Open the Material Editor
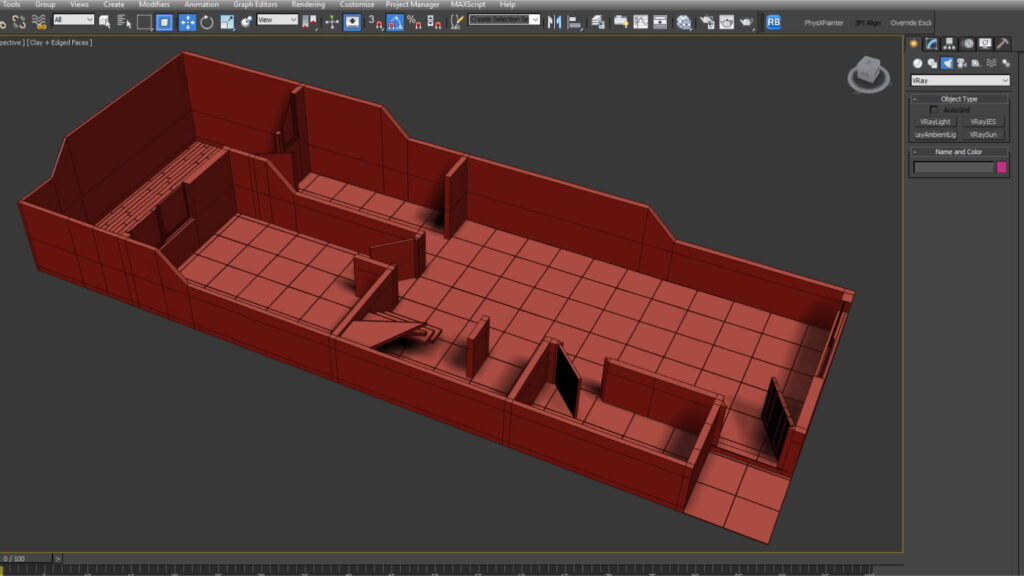Screen dimensions: 1024x576 click(684, 22)
